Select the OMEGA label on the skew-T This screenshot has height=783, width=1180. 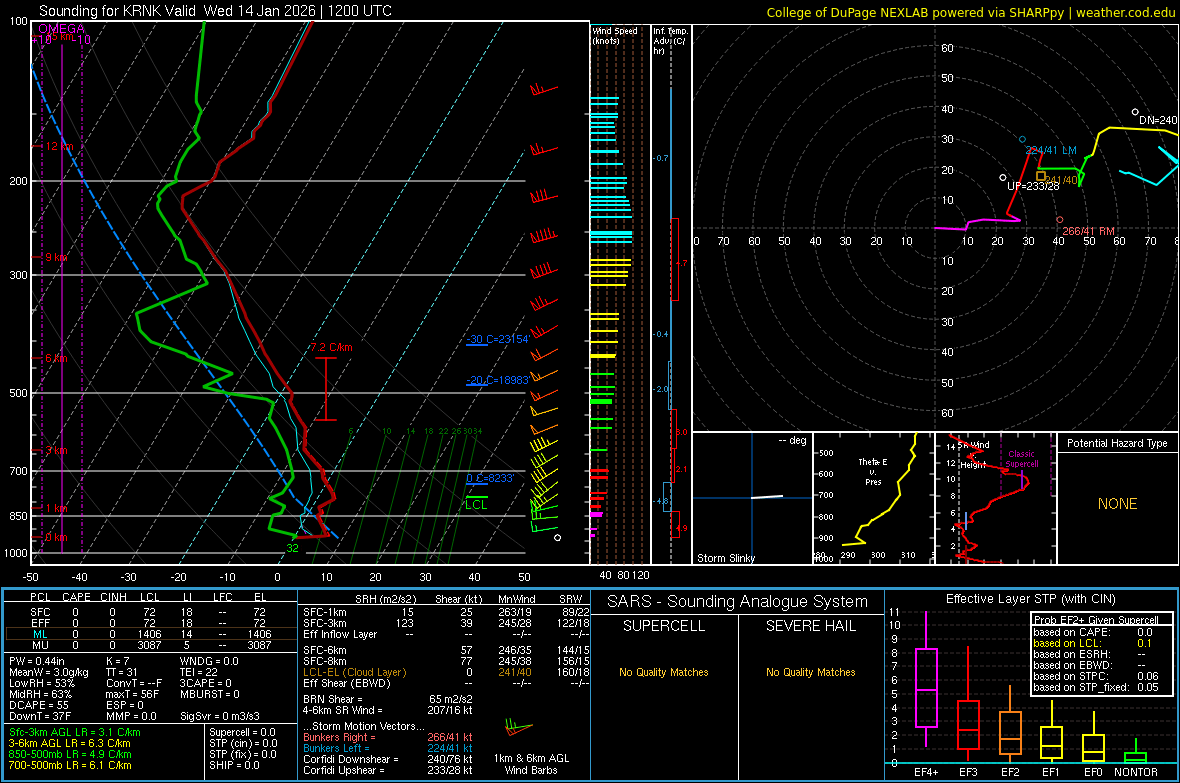pyautogui.click(x=62, y=29)
